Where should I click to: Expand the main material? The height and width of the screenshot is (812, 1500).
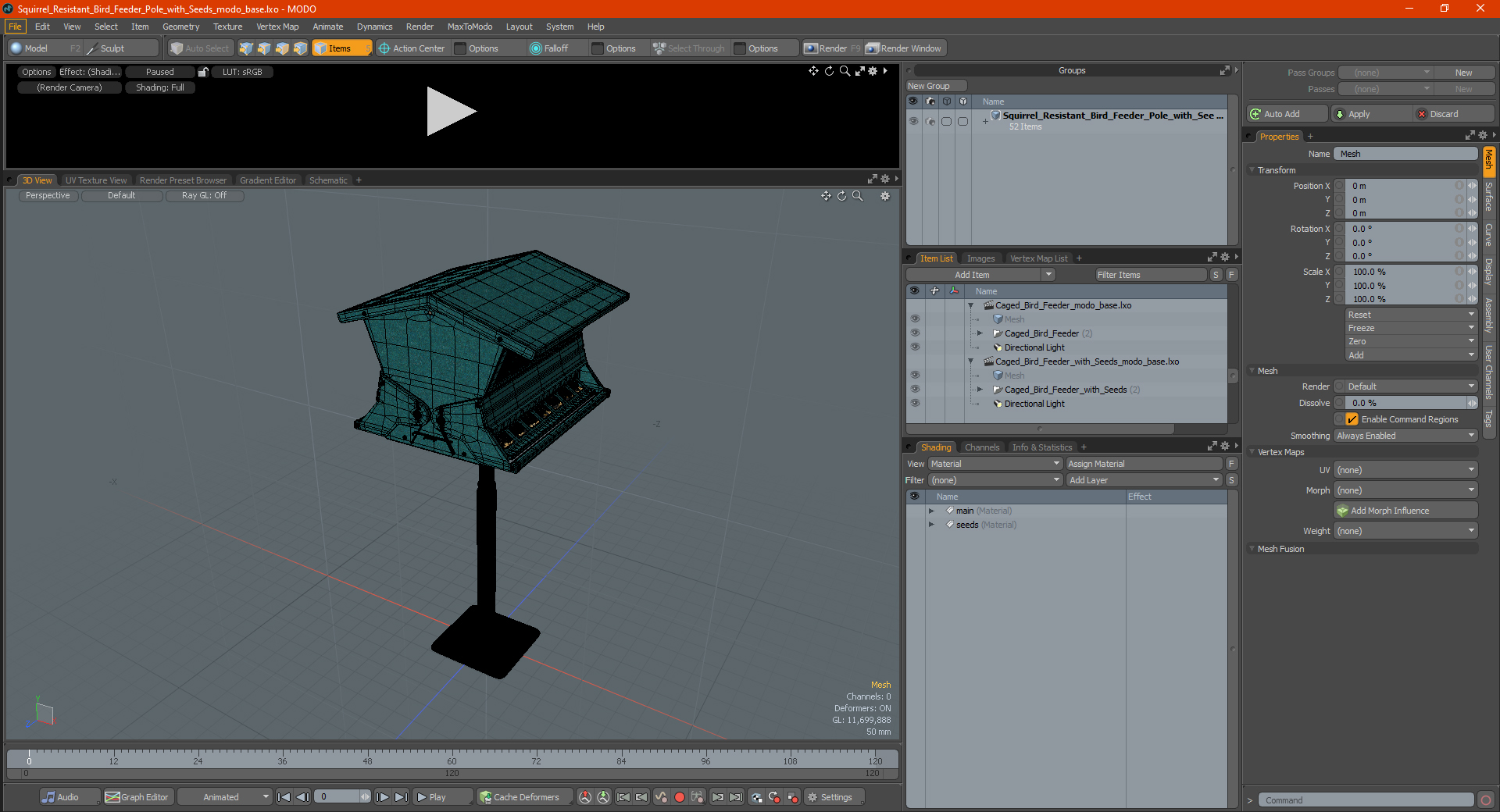tap(931, 511)
